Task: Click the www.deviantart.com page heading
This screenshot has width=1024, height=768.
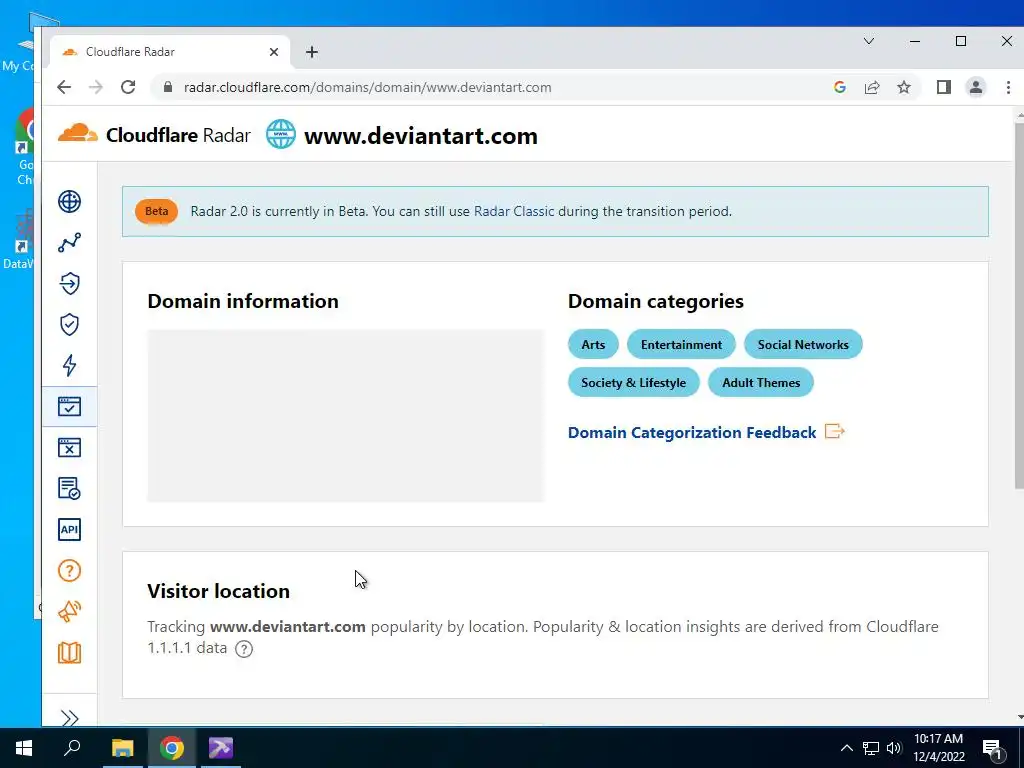Action: [x=421, y=136]
